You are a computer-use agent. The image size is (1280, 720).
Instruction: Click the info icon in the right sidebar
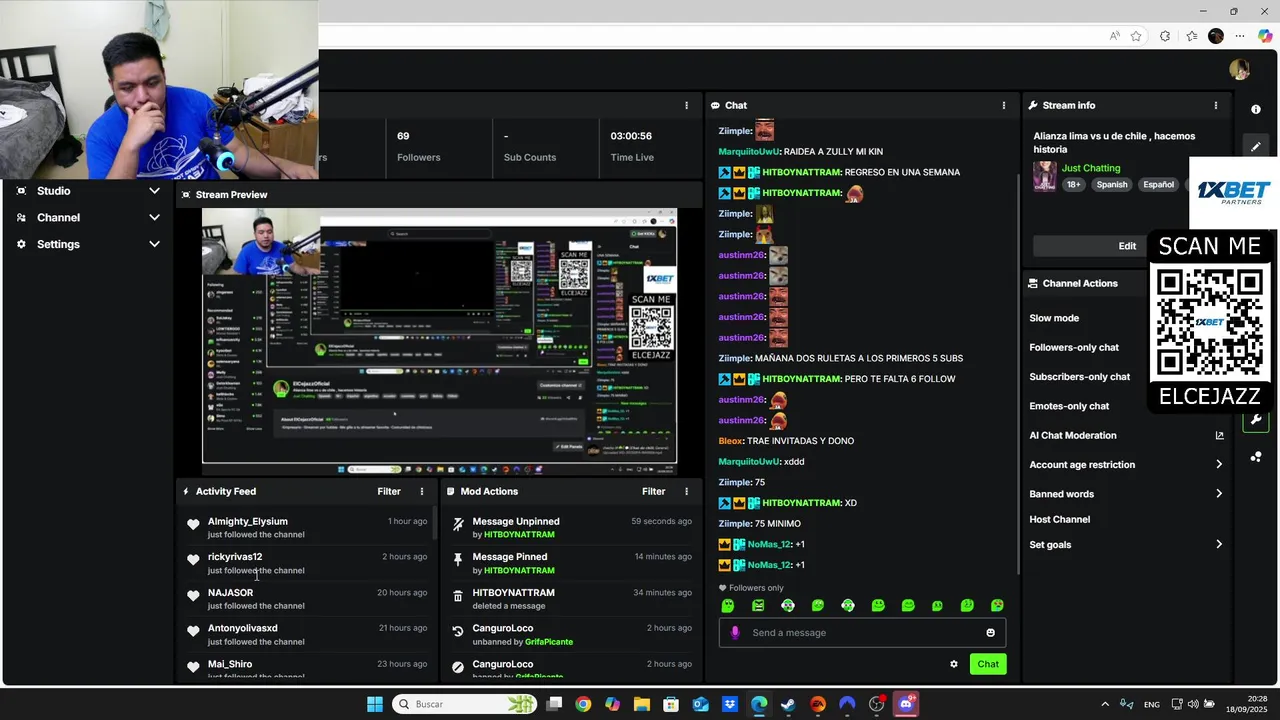(x=1256, y=109)
